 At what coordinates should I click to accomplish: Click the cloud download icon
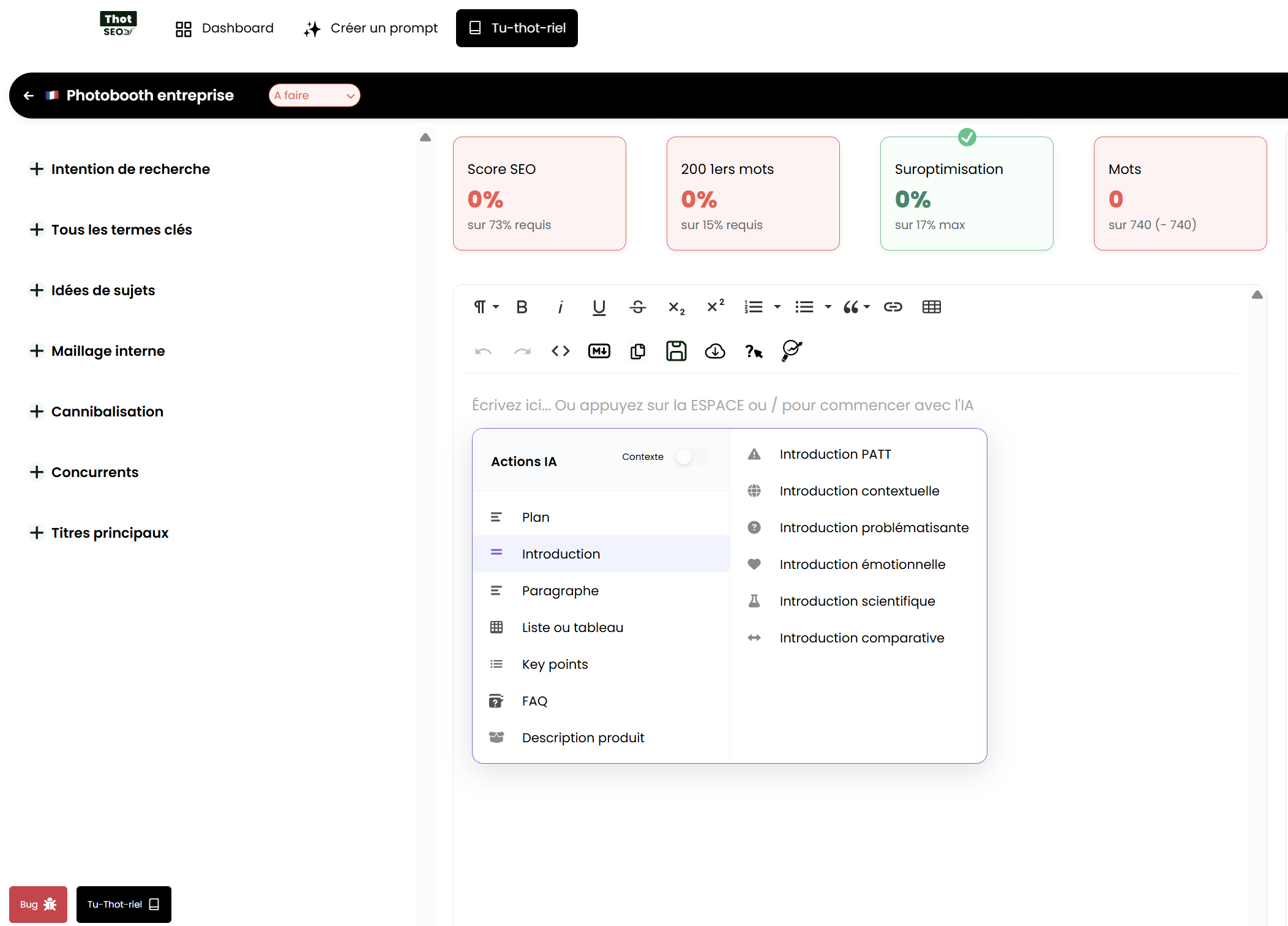714,351
